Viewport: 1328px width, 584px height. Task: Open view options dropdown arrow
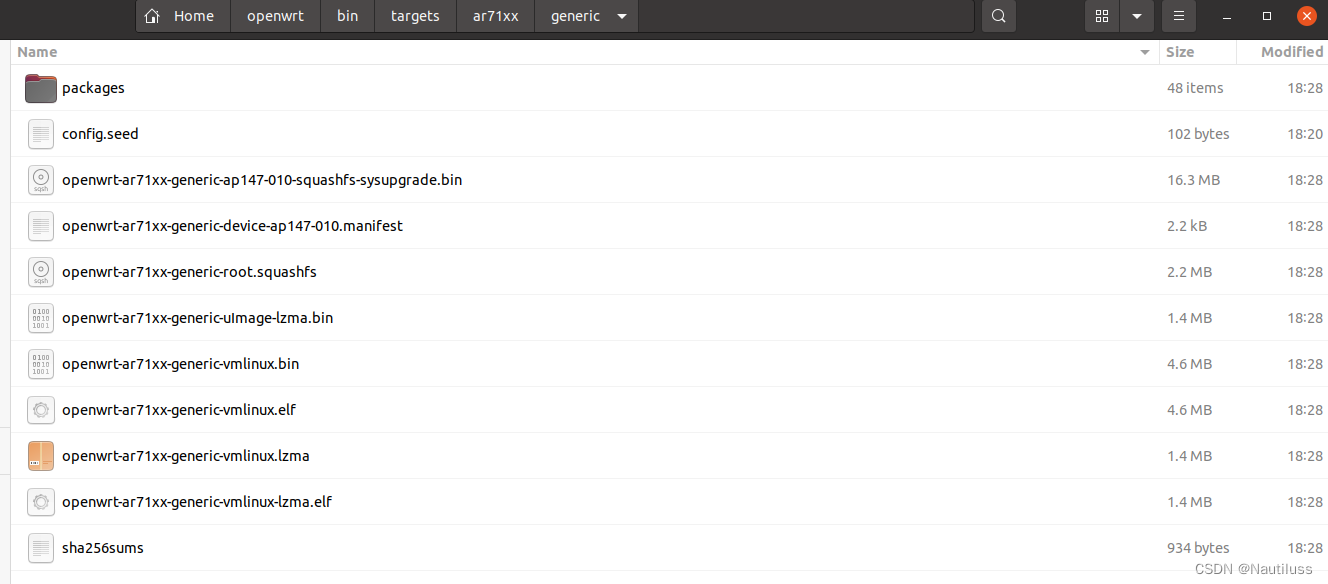(x=1137, y=16)
